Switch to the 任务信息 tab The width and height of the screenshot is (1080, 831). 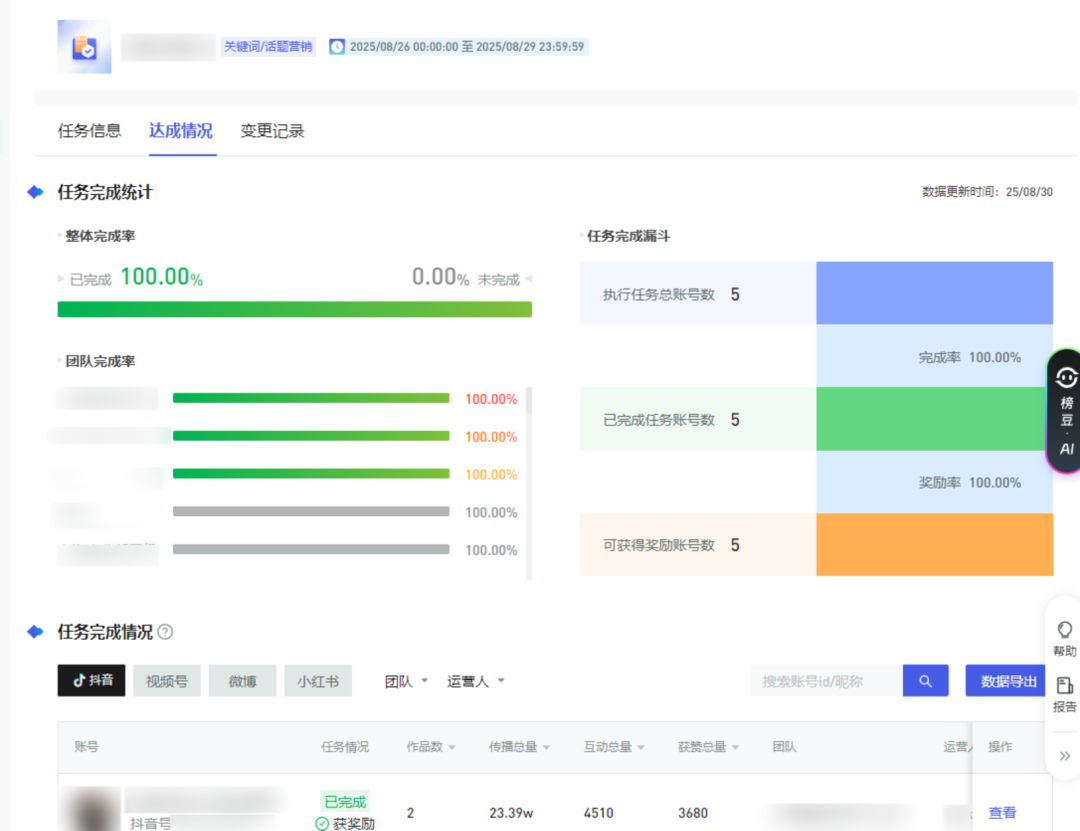coord(89,131)
